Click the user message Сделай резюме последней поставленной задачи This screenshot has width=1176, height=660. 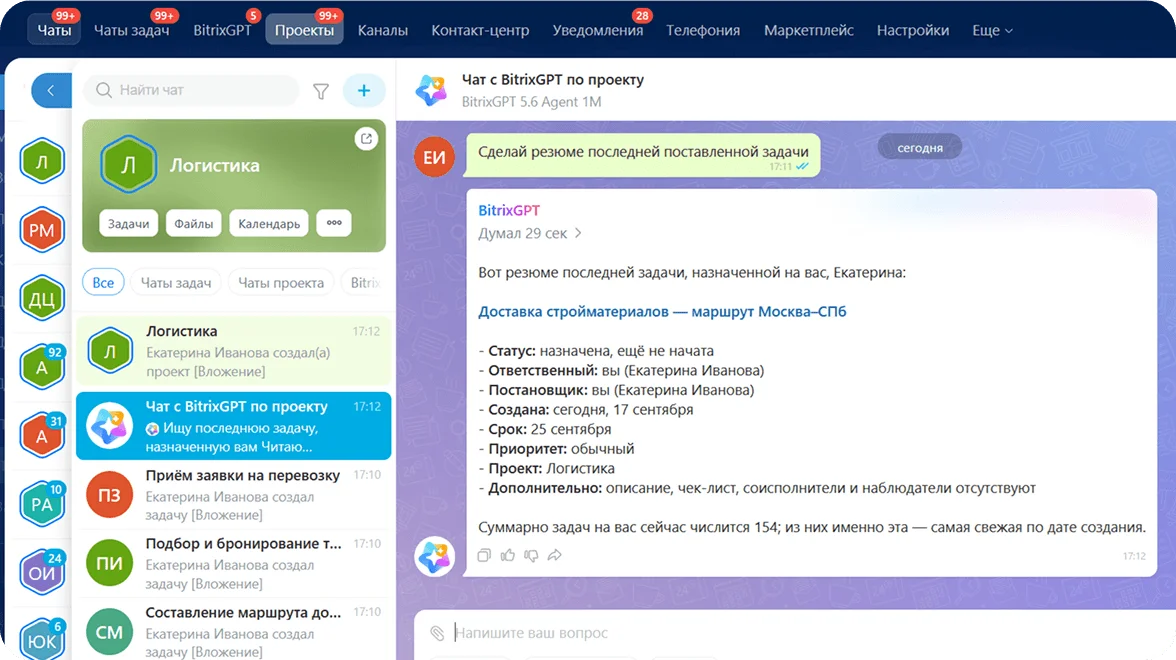643,155
